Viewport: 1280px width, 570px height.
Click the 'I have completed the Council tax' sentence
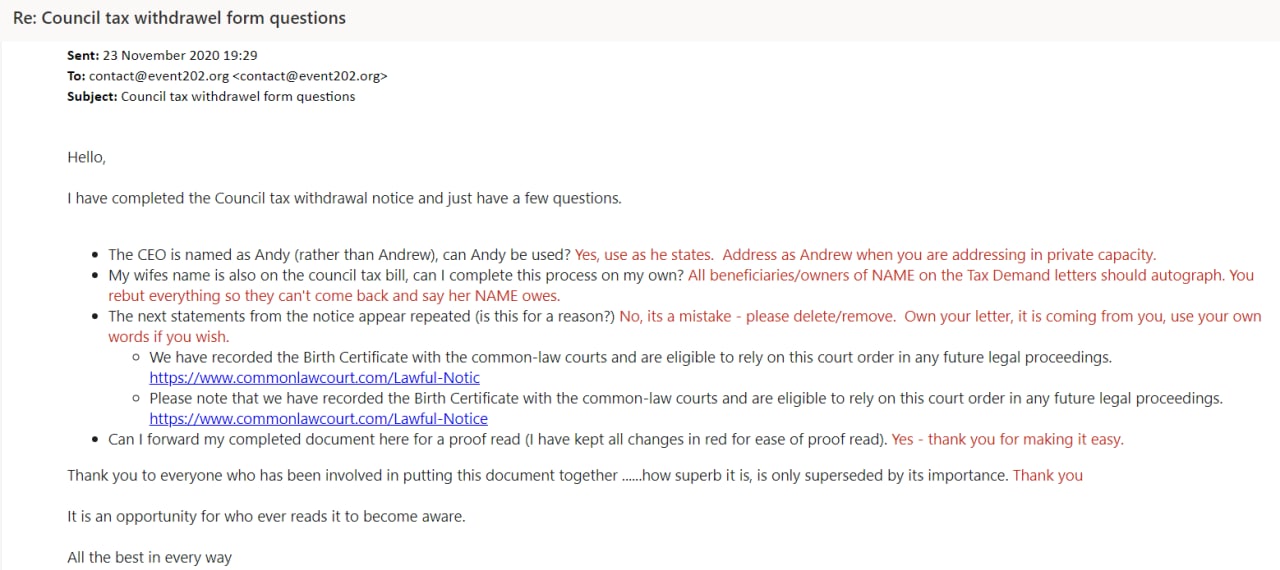coord(344,198)
